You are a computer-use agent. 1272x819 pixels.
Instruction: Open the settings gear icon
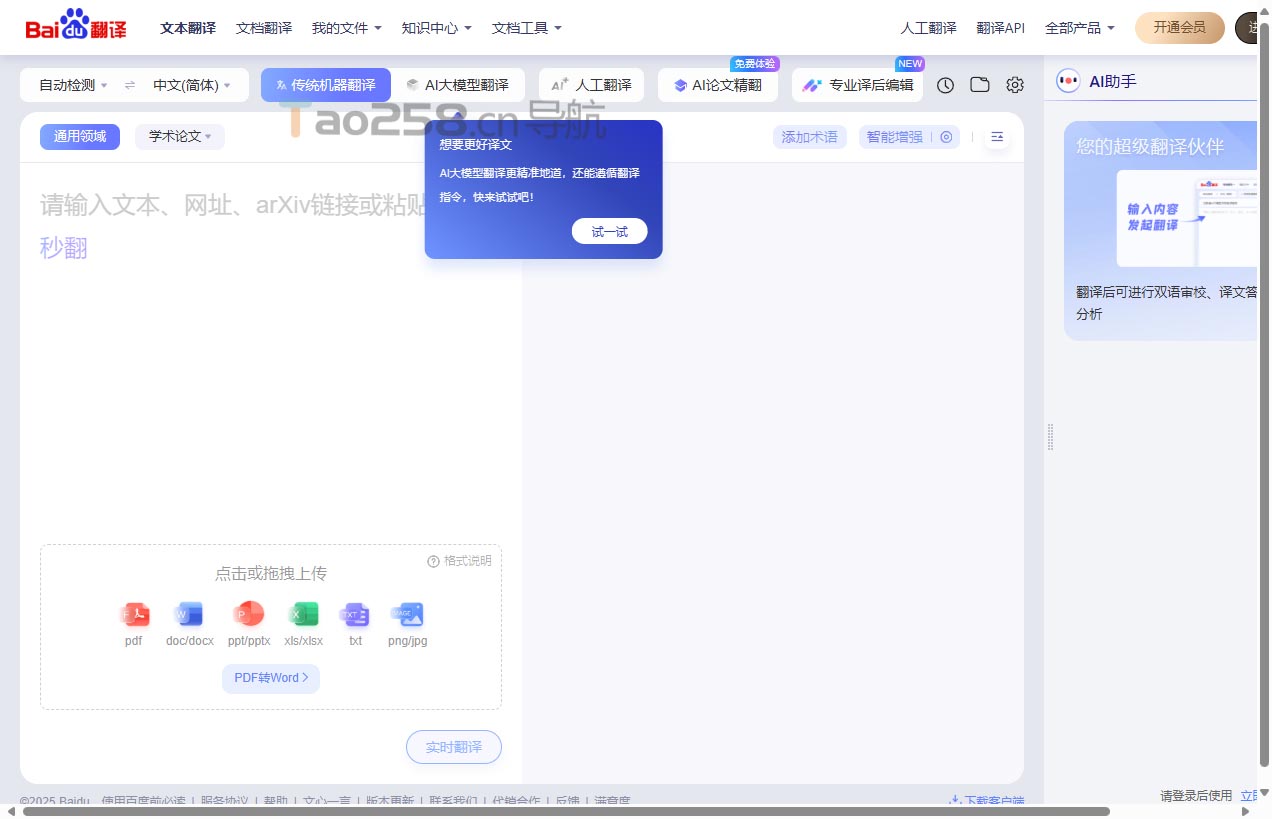coord(1015,85)
